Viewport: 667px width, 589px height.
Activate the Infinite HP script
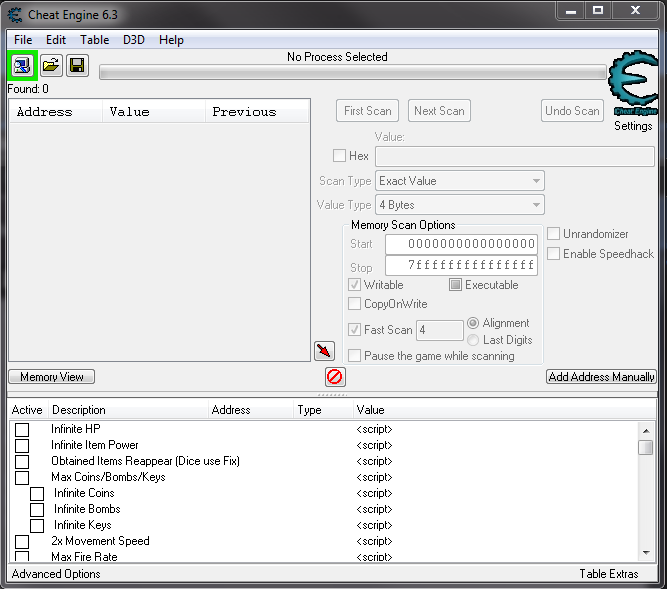pyautogui.click(x=22, y=430)
